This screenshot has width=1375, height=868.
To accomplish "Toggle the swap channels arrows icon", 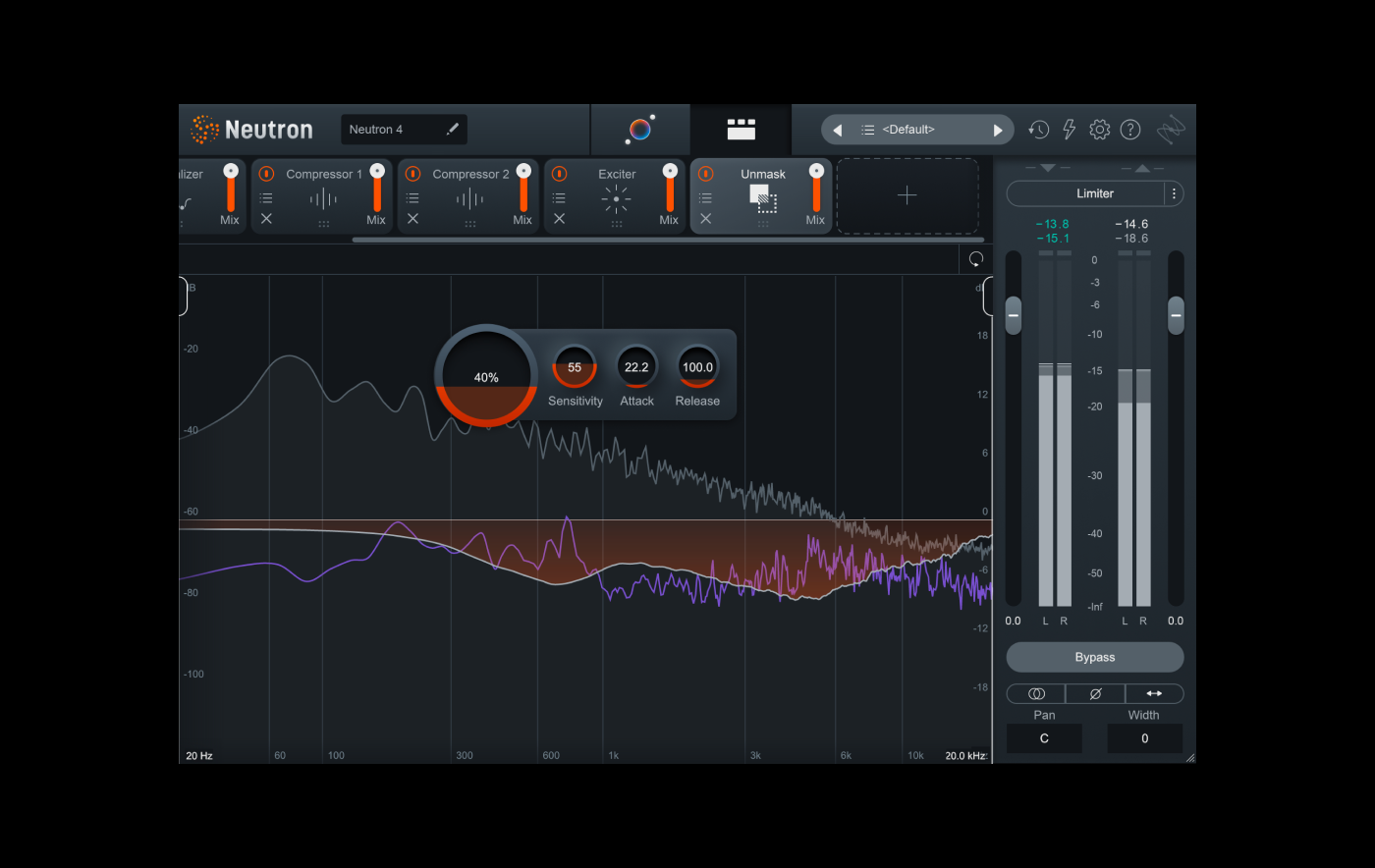I will coord(1154,693).
